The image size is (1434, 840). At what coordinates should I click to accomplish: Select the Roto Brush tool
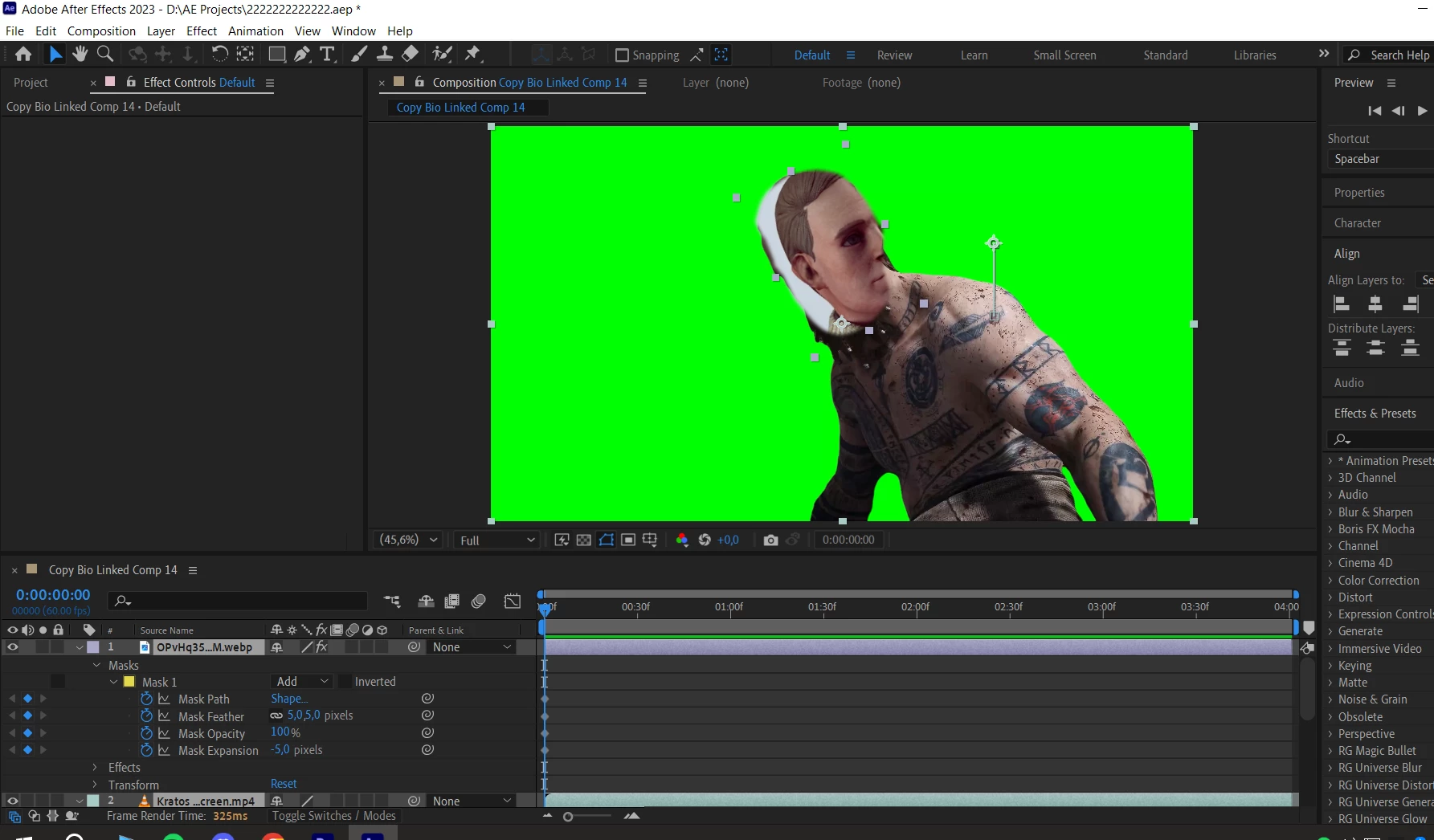click(x=442, y=54)
